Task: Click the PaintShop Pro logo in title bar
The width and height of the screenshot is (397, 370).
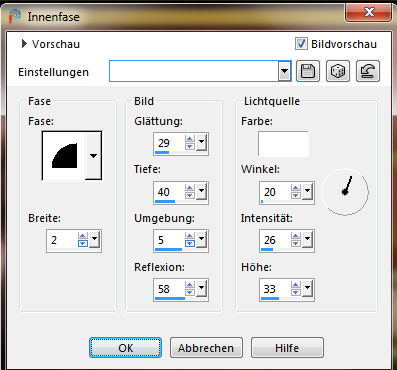Action: (15, 16)
